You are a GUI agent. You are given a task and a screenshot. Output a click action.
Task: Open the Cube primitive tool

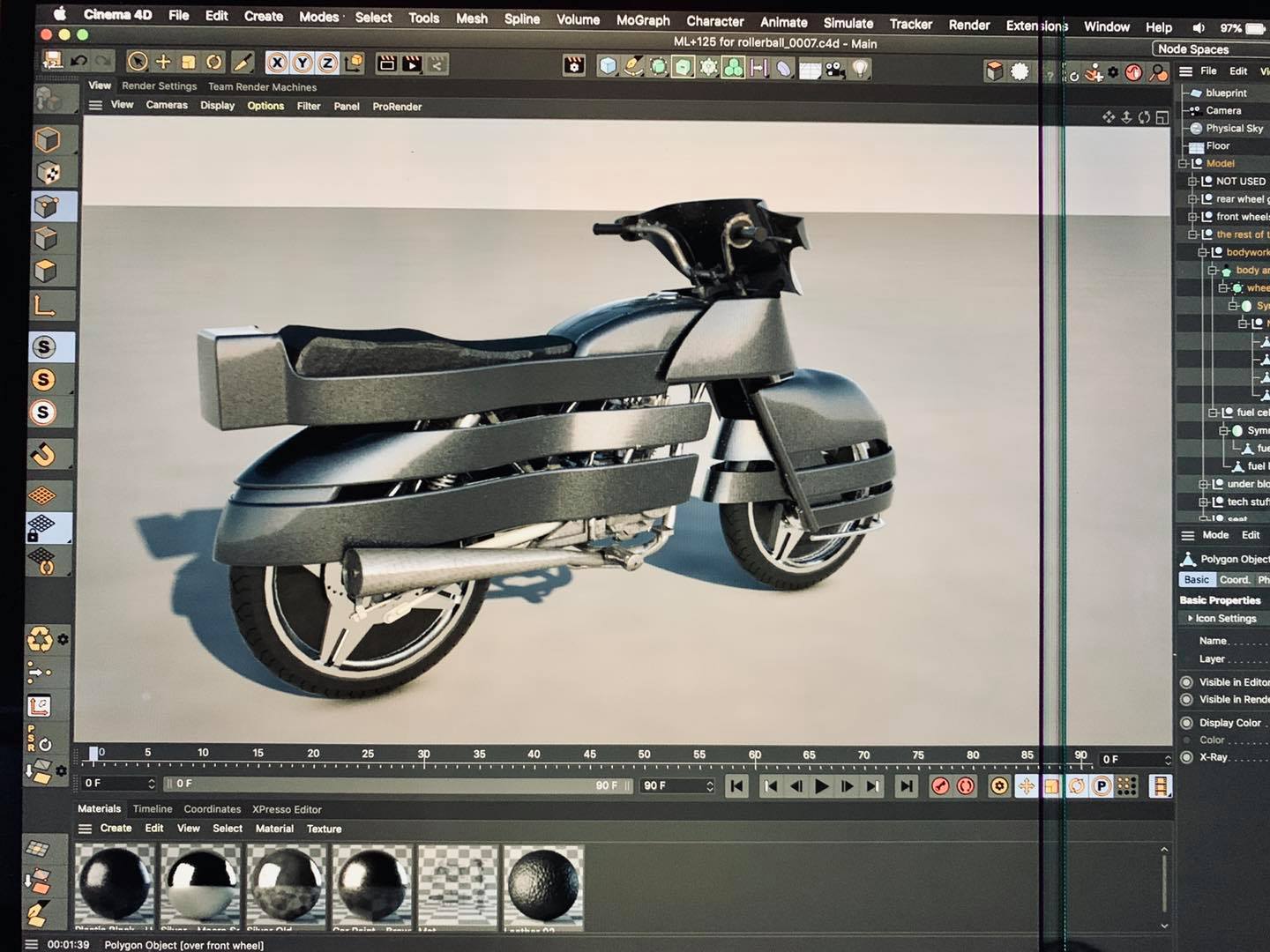608,66
